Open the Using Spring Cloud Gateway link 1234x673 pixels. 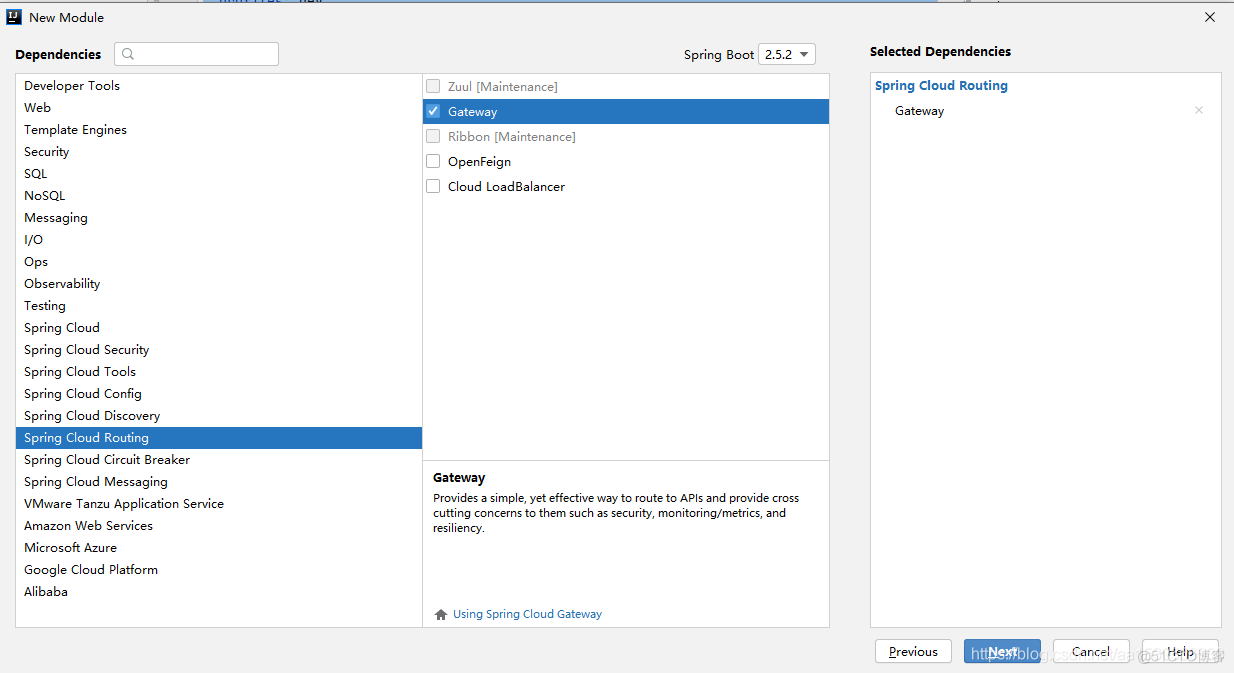pyautogui.click(x=527, y=614)
